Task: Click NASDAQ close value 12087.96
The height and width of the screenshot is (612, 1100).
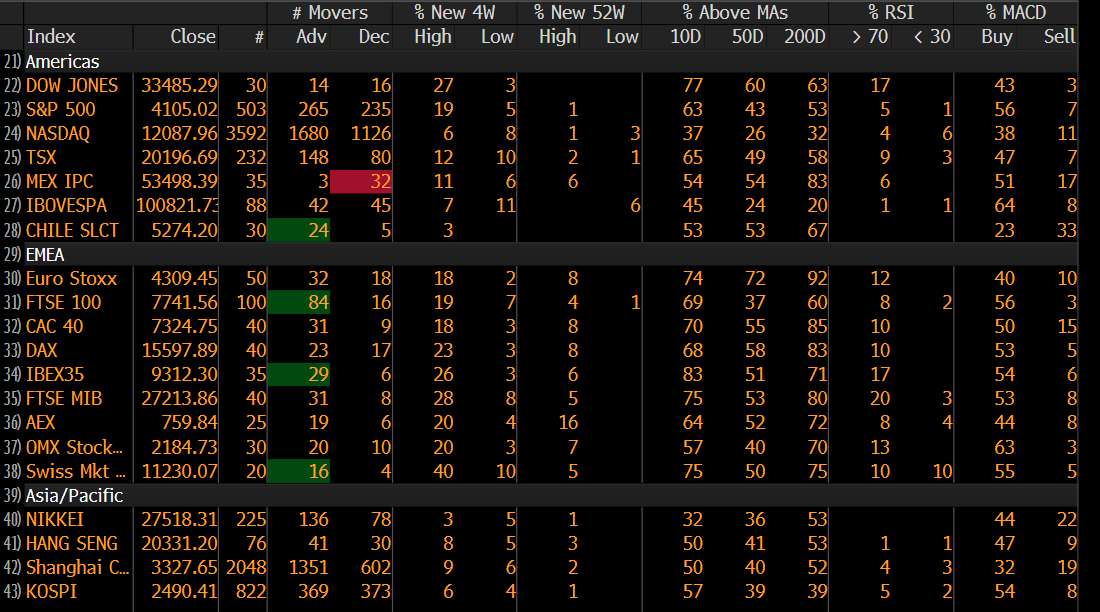Action: pyautogui.click(x=179, y=133)
